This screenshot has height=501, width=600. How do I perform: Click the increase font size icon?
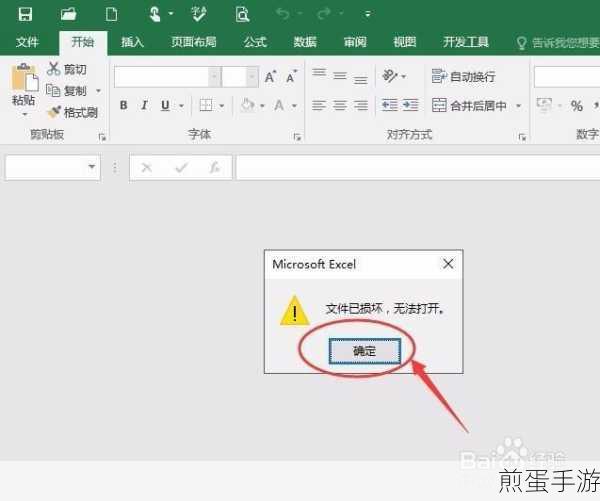coord(271,77)
